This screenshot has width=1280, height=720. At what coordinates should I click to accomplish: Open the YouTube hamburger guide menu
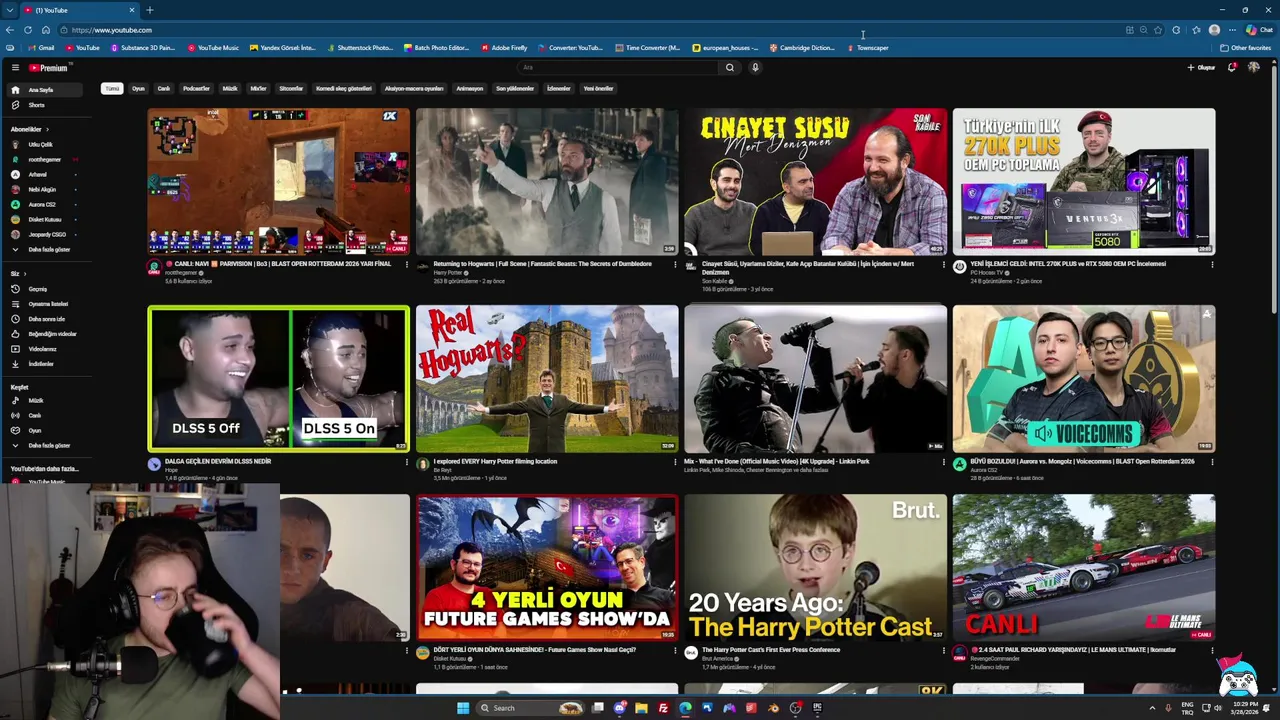tap(15, 68)
